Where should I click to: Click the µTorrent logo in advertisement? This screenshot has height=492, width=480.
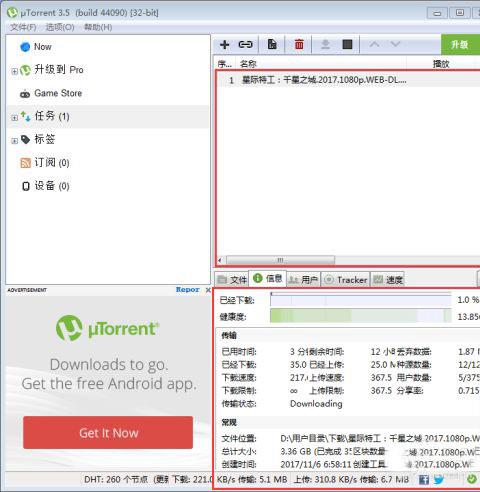click(x=107, y=328)
